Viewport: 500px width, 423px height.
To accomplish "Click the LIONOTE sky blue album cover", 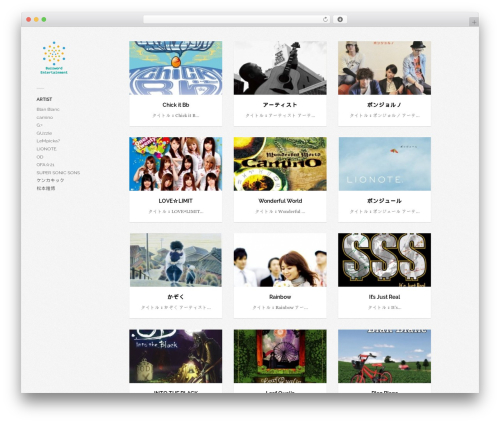I will [x=384, y=164].
